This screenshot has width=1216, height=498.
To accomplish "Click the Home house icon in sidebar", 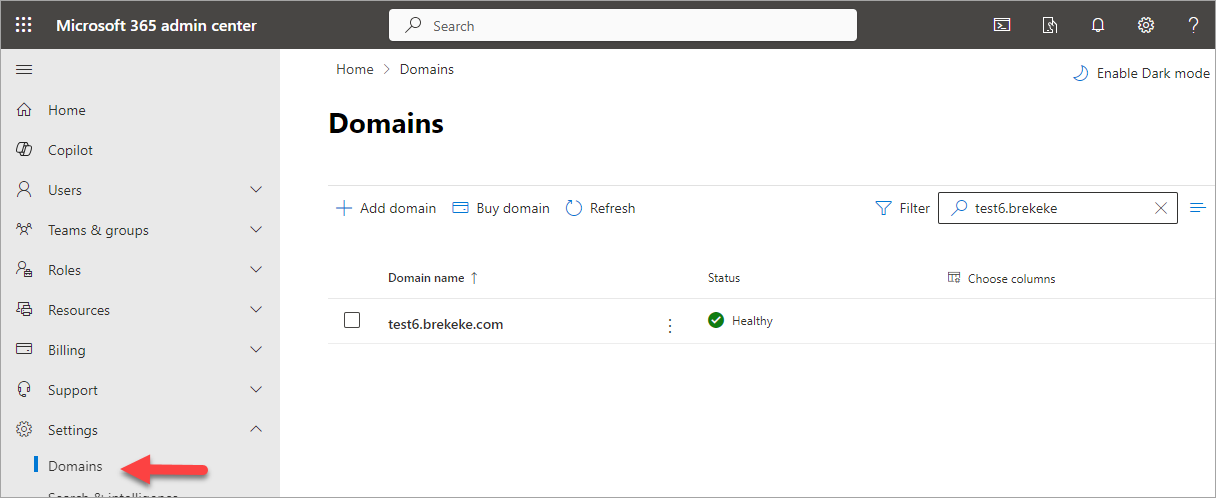I will (25, 110).
